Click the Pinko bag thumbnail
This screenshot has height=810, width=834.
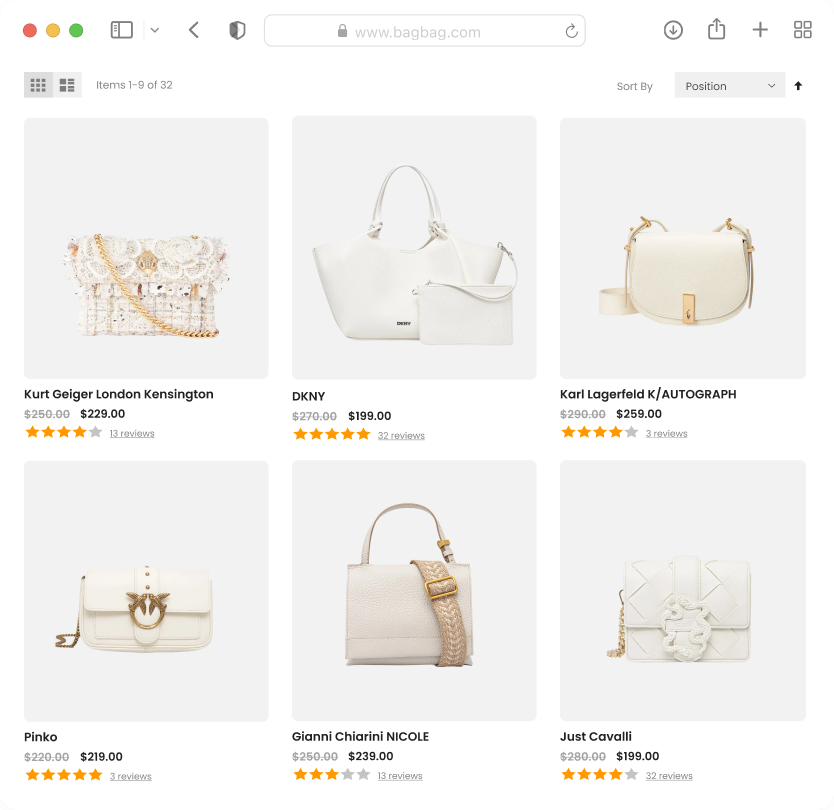(x=146, y=591)
